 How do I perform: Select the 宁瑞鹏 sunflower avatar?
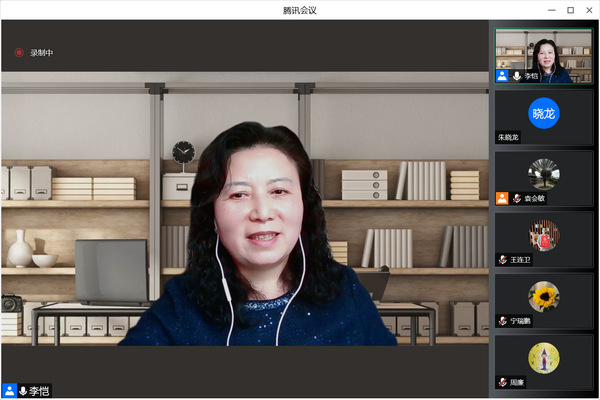(544, 295)
